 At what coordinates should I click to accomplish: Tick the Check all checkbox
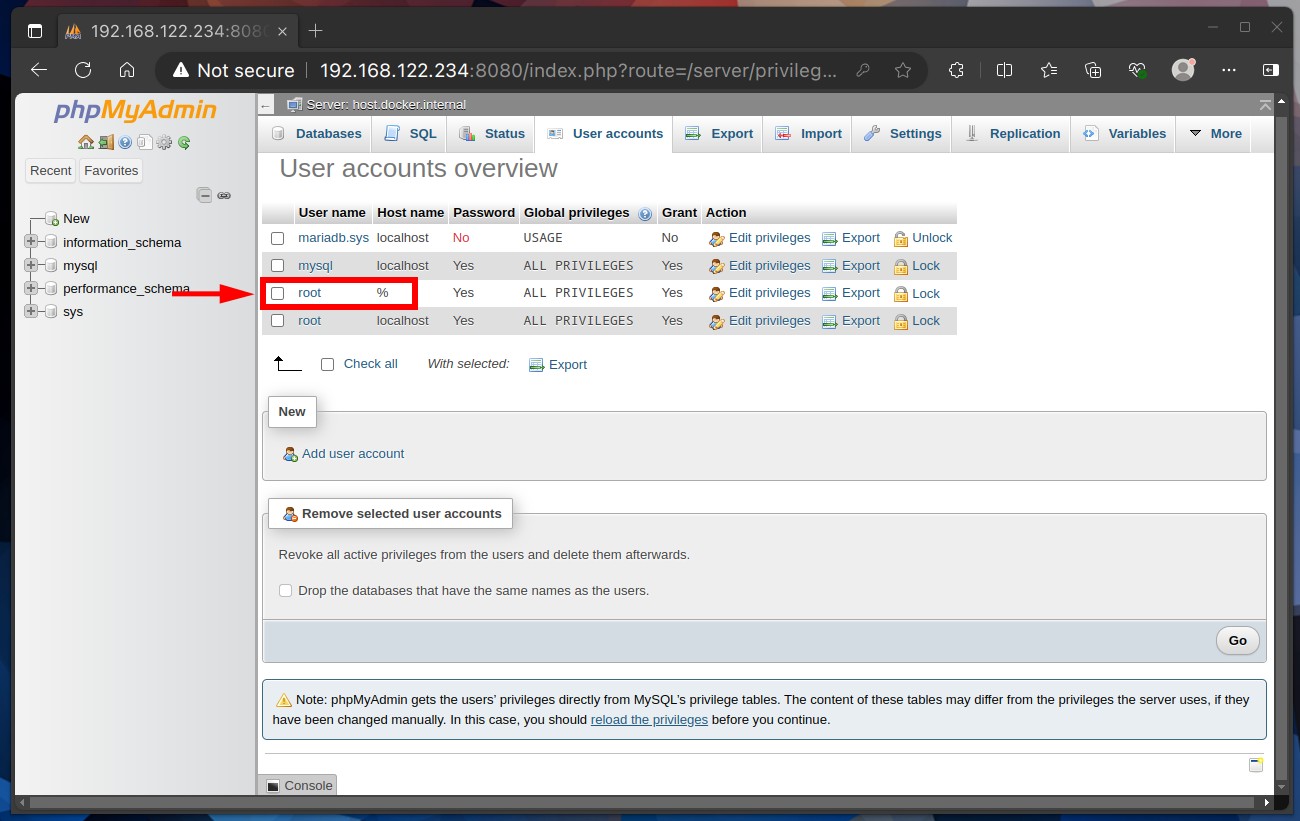[327, 365]
